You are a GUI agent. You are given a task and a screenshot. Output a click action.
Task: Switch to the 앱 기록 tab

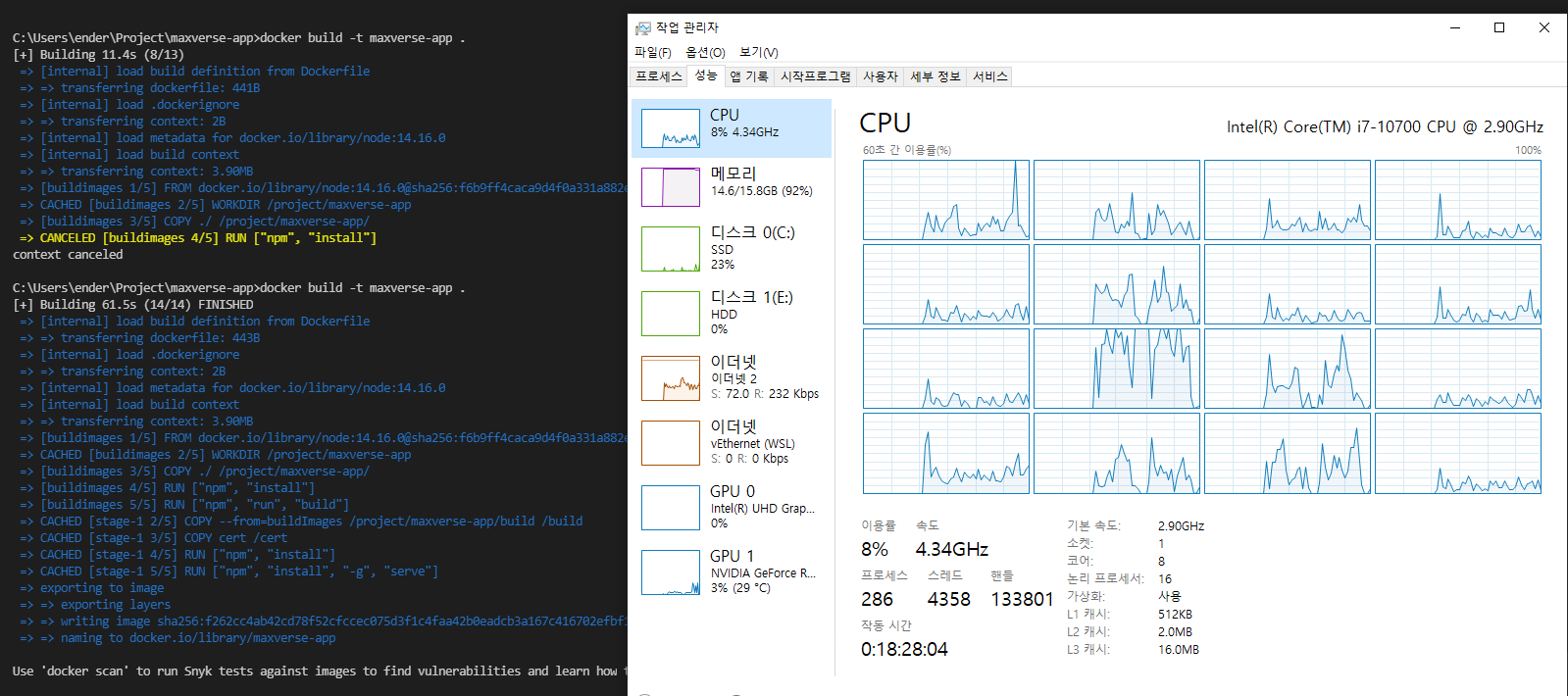pyautogui.click(x=749, y=76)
